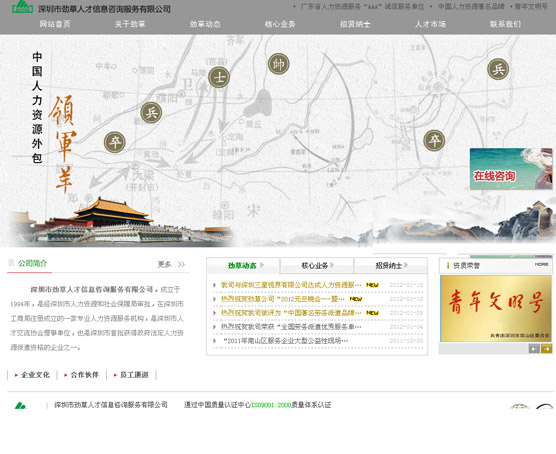Open the 在线咨询 online consultation banner
This screenshot has height=454, width=556.
click(511, 169)
